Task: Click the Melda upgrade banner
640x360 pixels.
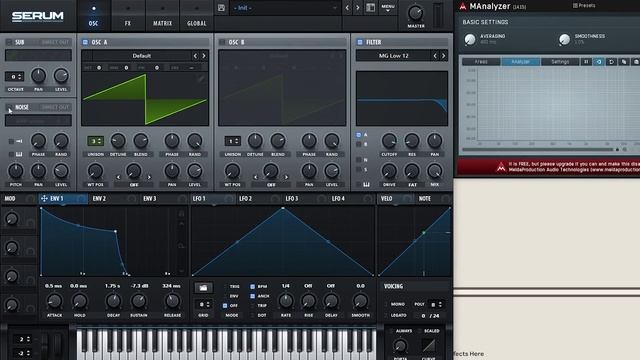Action: [548, 167]
